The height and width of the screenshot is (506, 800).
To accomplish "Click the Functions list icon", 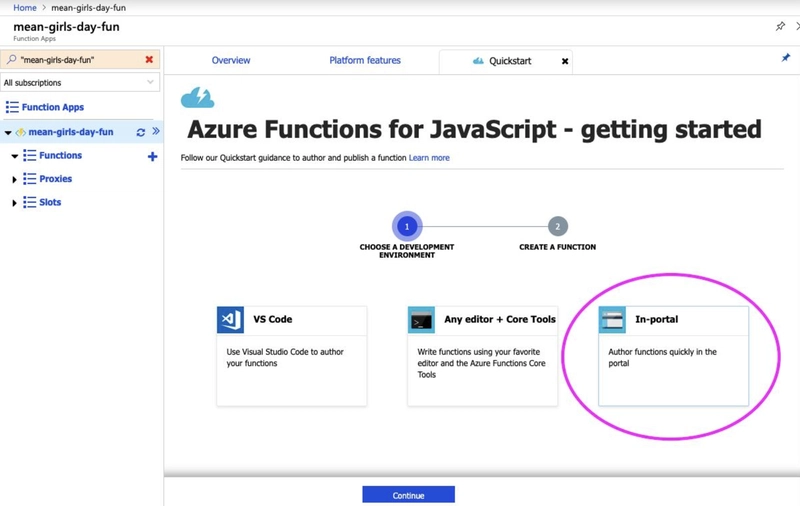I will 30,156.
